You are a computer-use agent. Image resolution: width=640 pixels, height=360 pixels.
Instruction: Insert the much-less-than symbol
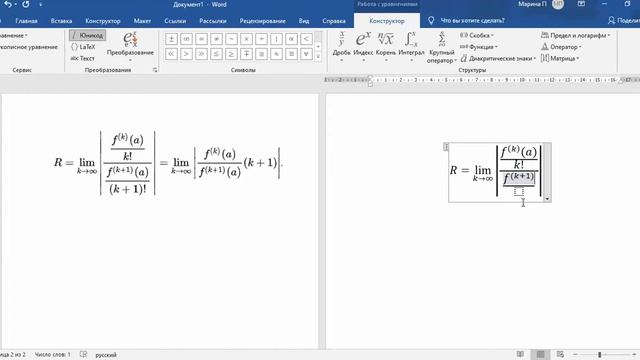pos(171,54)
